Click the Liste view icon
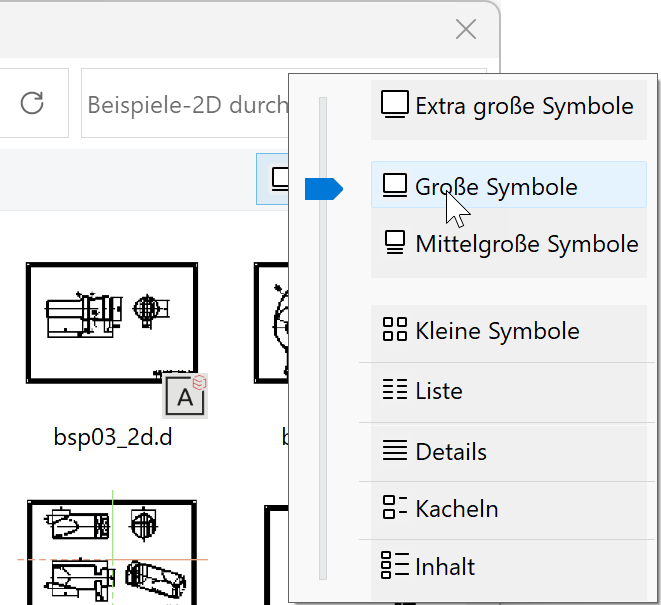The width and height of the screenshot is (661, 605). 395,390
